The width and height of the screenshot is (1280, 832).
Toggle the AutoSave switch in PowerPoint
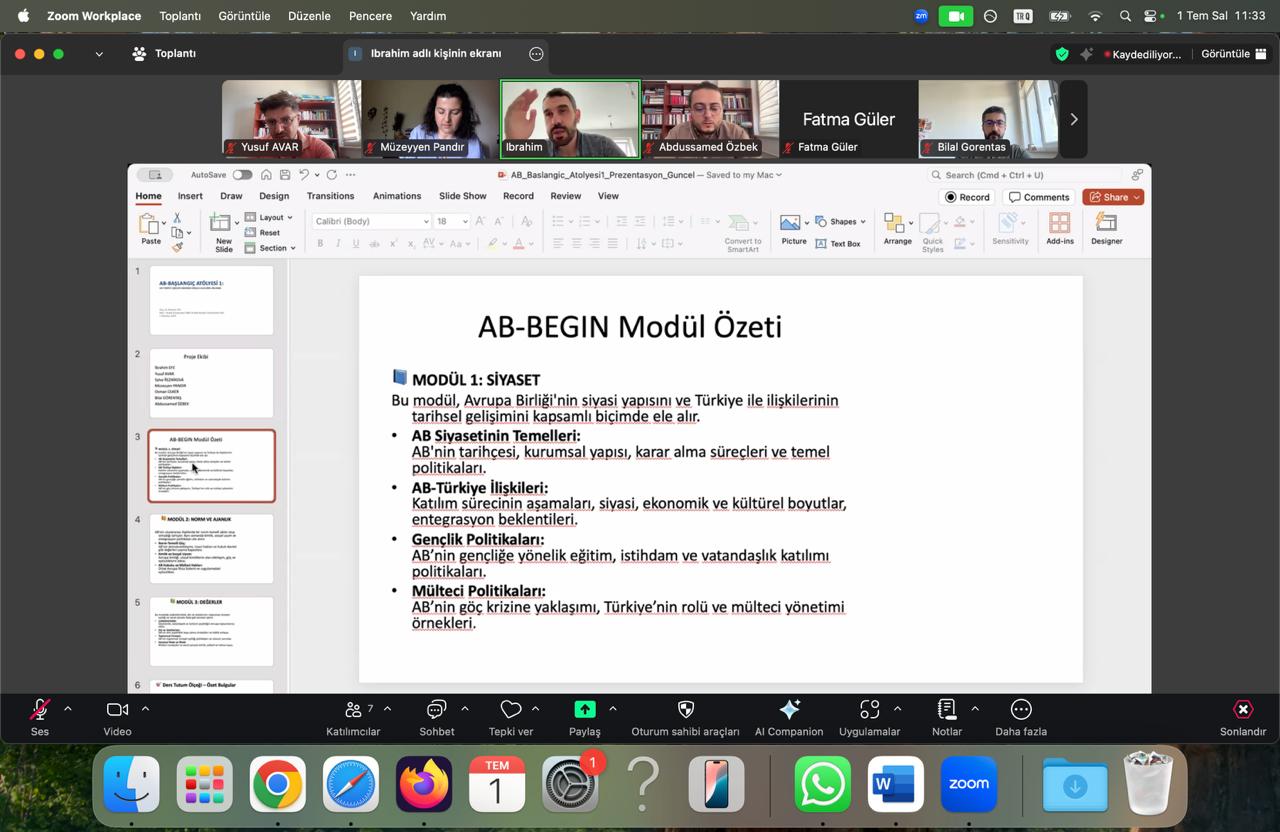pyautogui.click(x=242, y=175)
